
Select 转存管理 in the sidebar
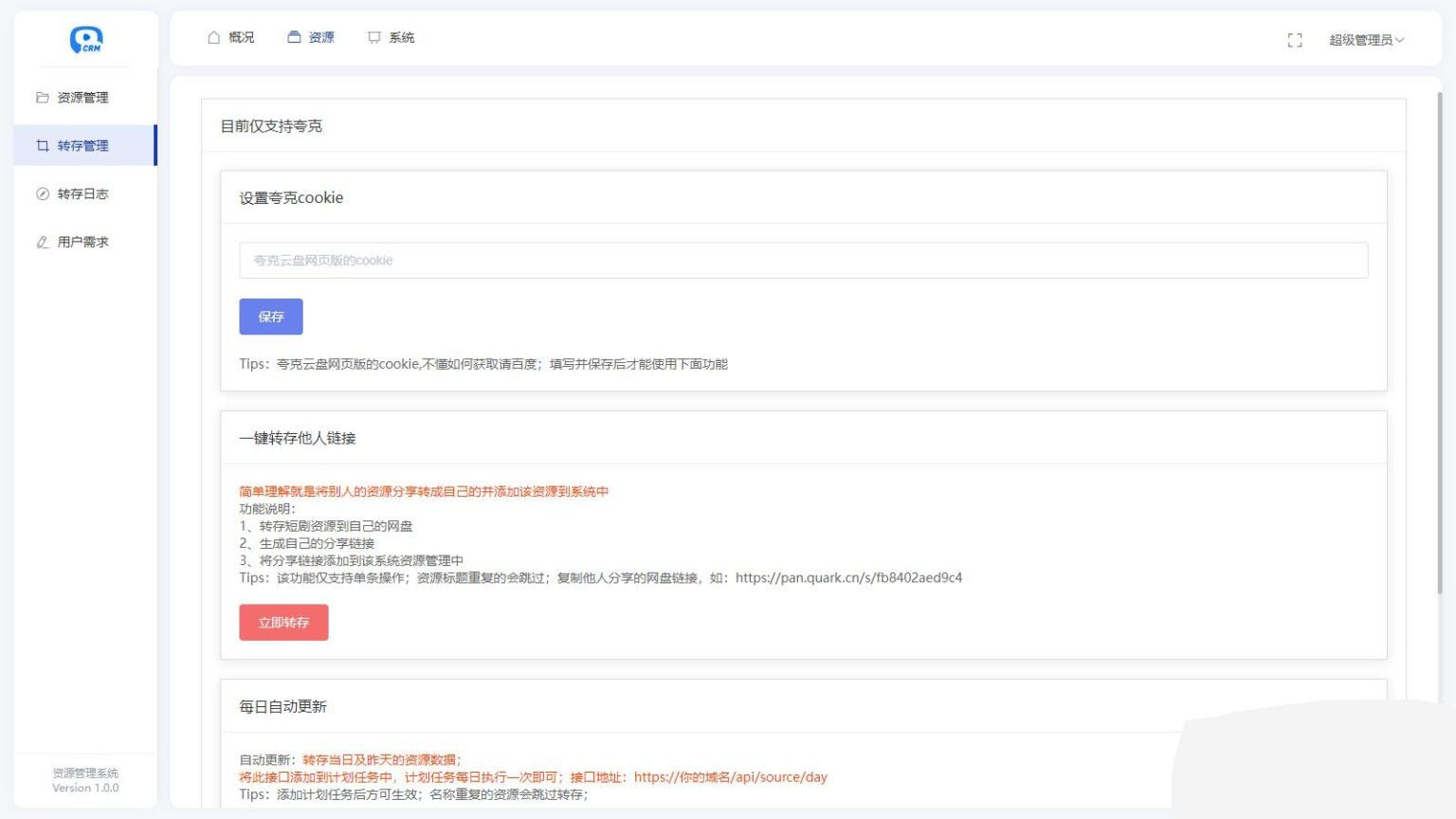pyautogui.click(x=85, y=146)
